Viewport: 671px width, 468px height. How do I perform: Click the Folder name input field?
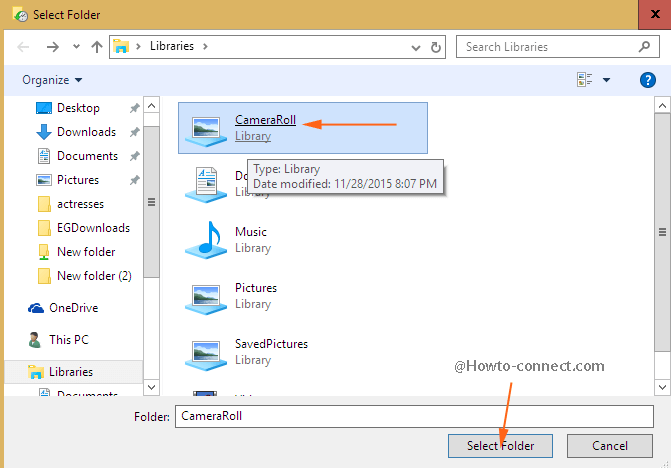pyautogui.click(x=414, y=416)
